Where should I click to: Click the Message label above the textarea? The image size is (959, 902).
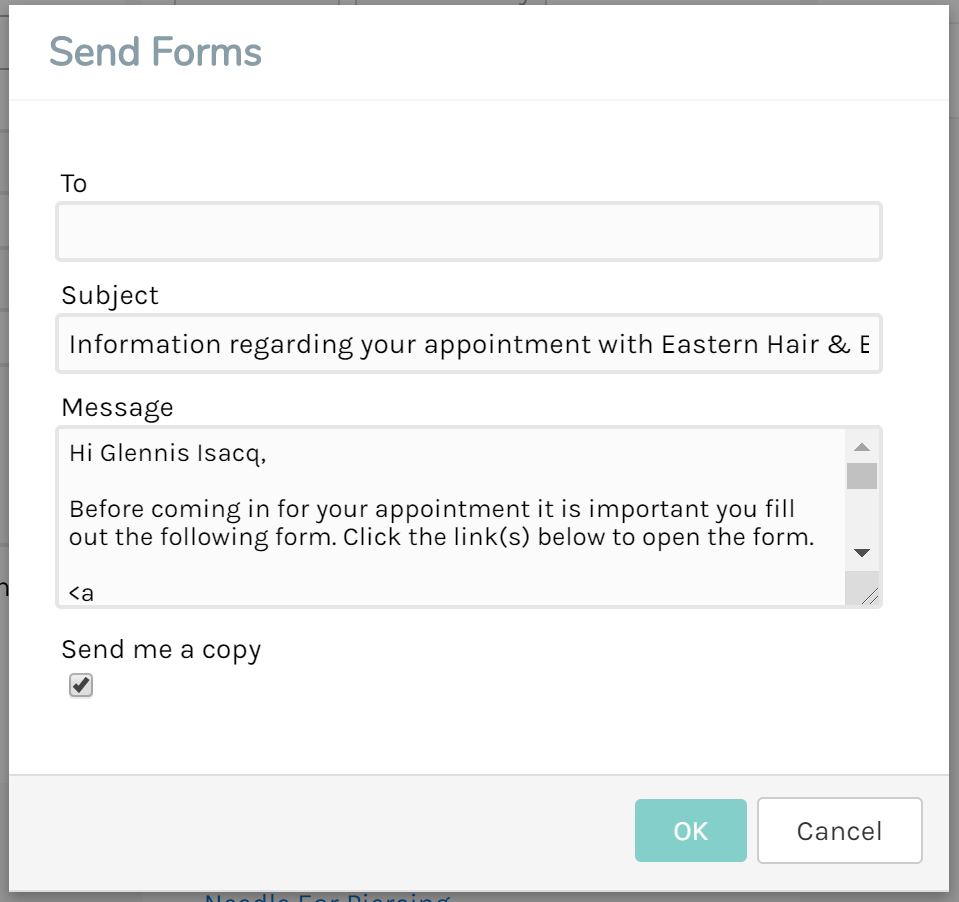tap(118, 407)
